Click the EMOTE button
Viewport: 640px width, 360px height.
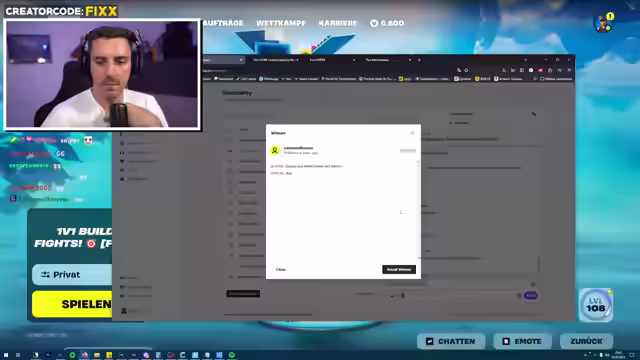(x=522, y=341)
